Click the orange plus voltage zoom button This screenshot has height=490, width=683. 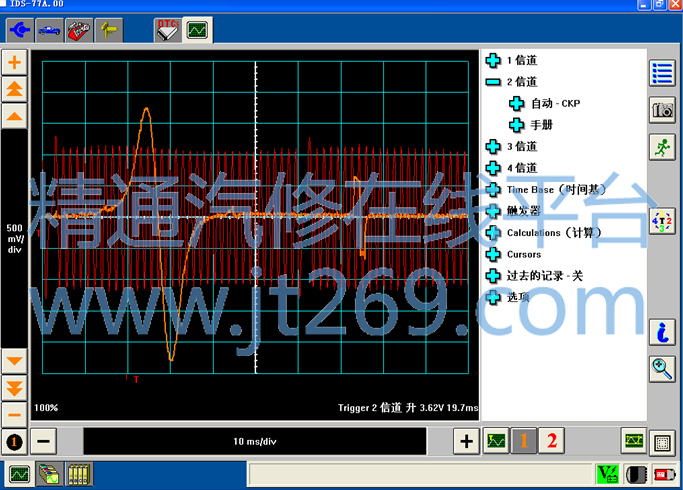click(14, 62)
